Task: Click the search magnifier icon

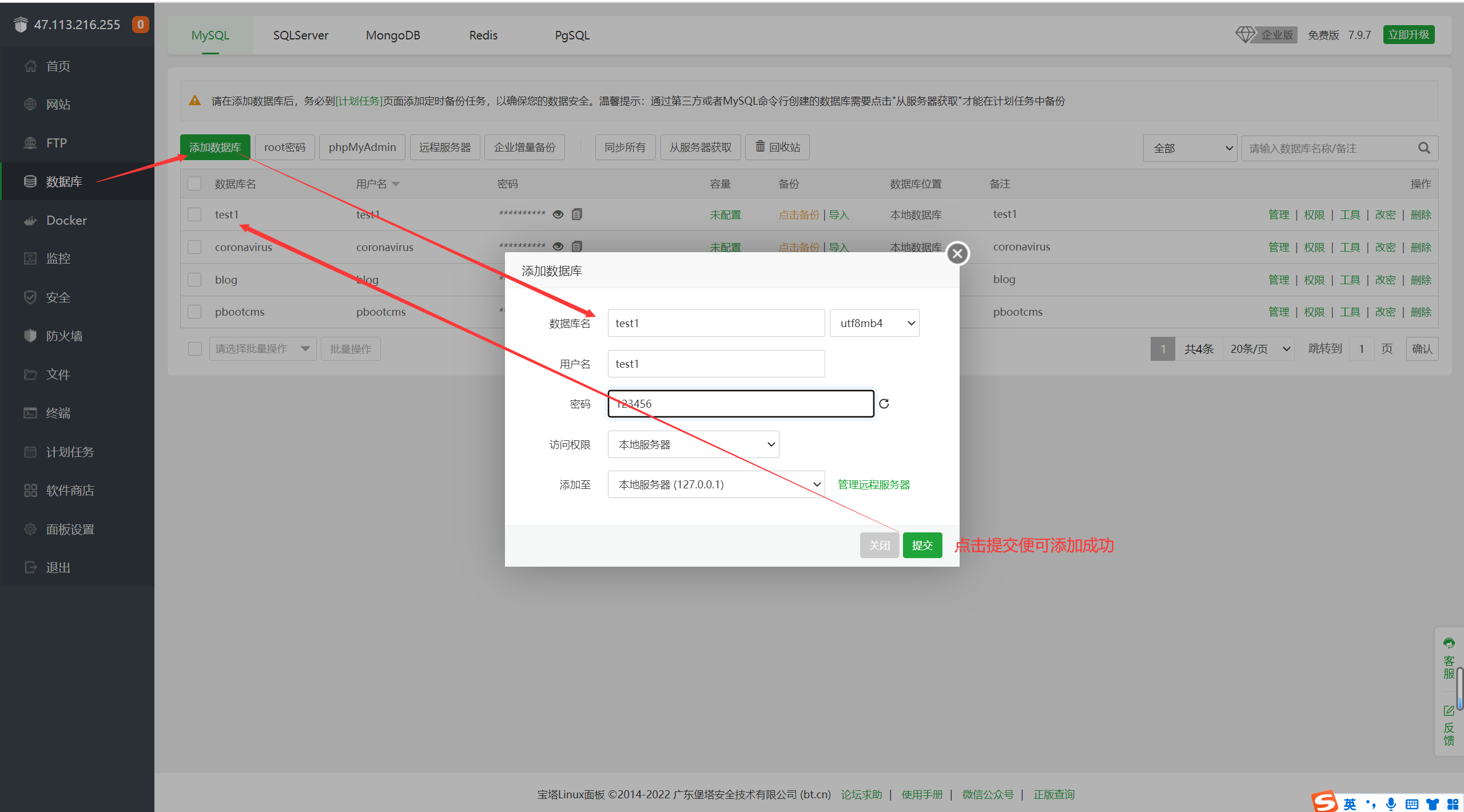Action: (x=1424, y=148)
